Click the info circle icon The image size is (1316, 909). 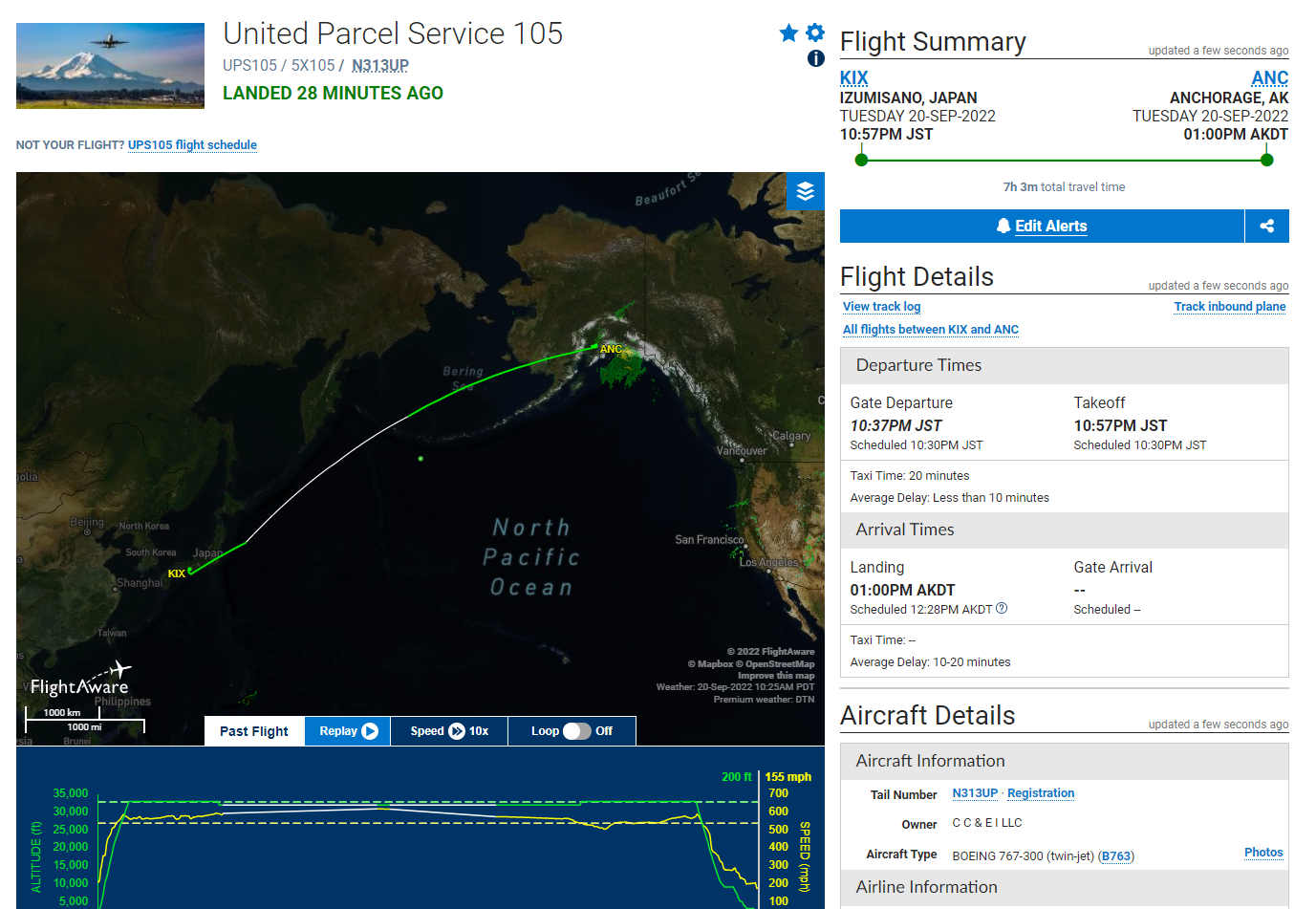tap(816, 58)
